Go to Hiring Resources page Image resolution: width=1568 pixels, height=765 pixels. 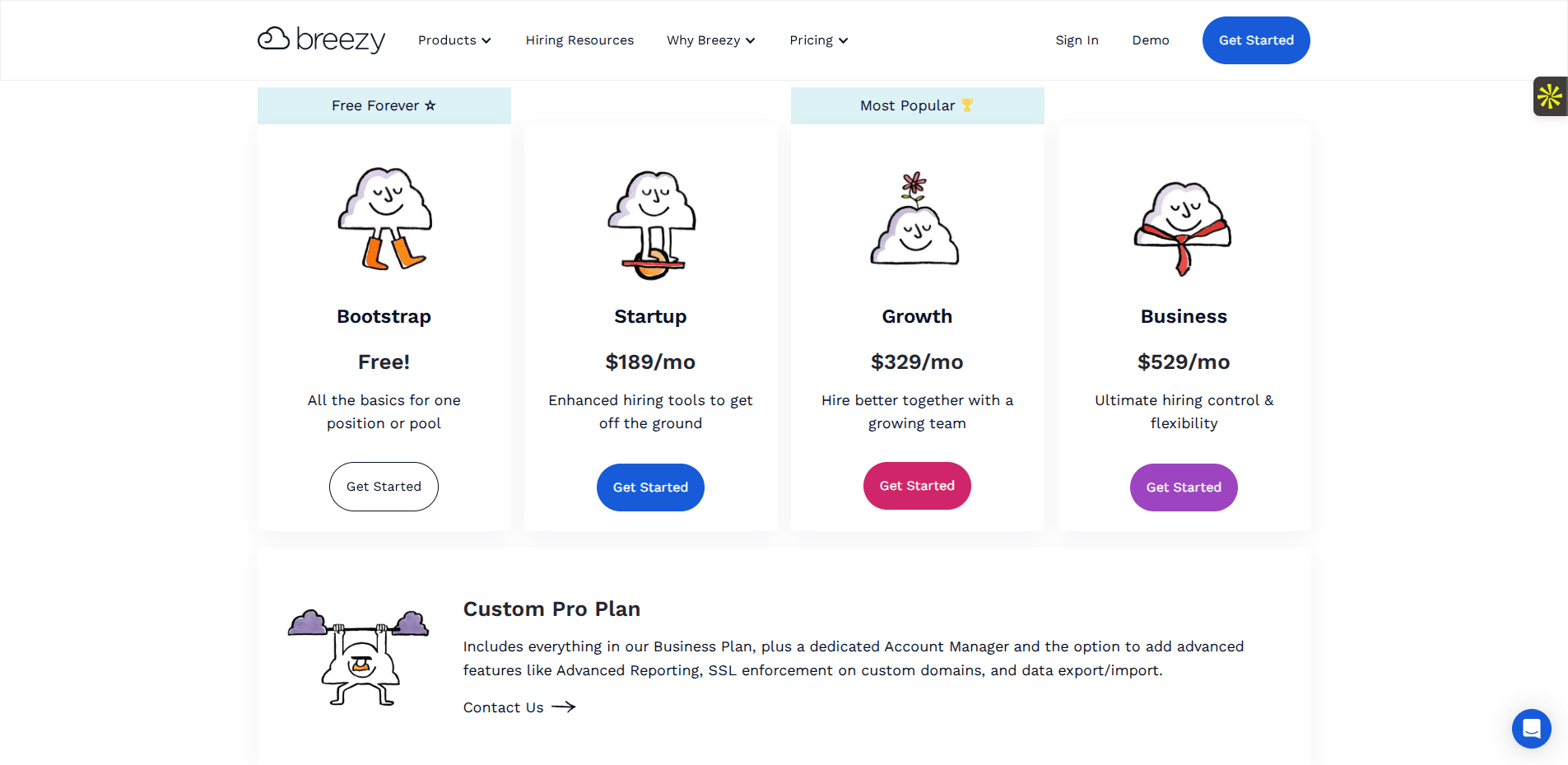(x=579, y=40)
